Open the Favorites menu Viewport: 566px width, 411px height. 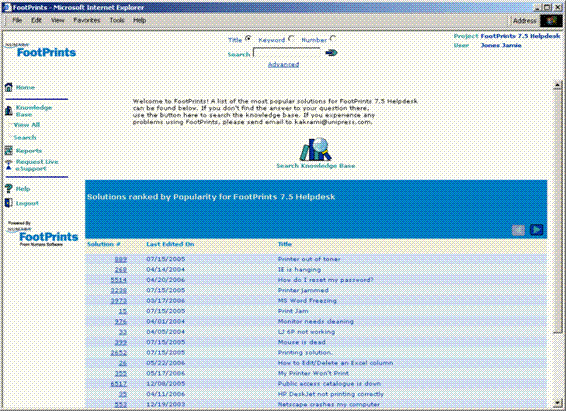(87, 20)
